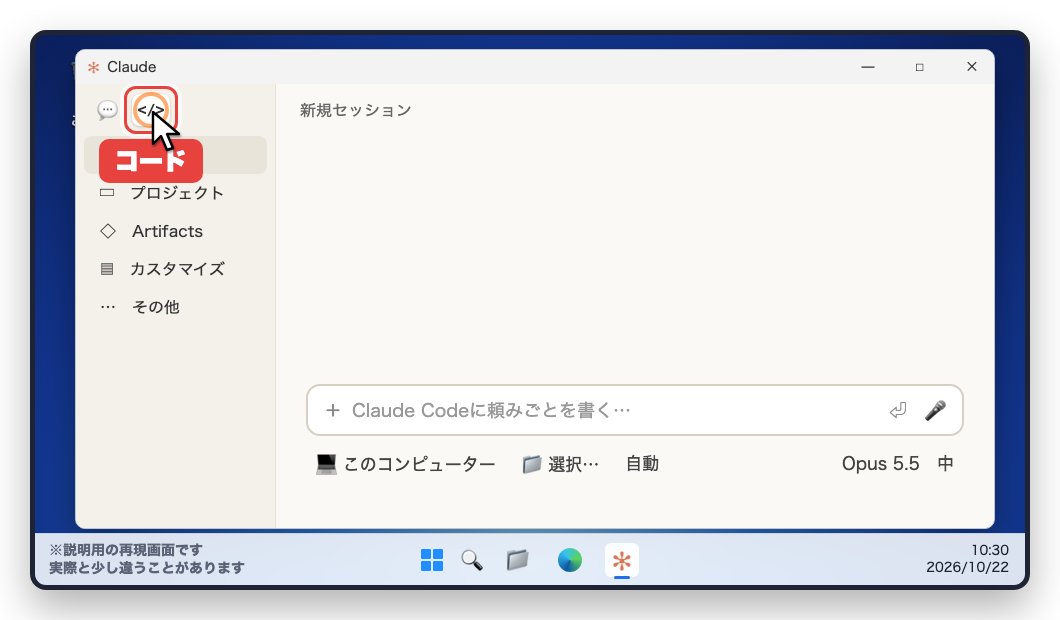Expand その他 in the sidebar
Viewport: 1060px width, 620px height.
pos(176,307)
